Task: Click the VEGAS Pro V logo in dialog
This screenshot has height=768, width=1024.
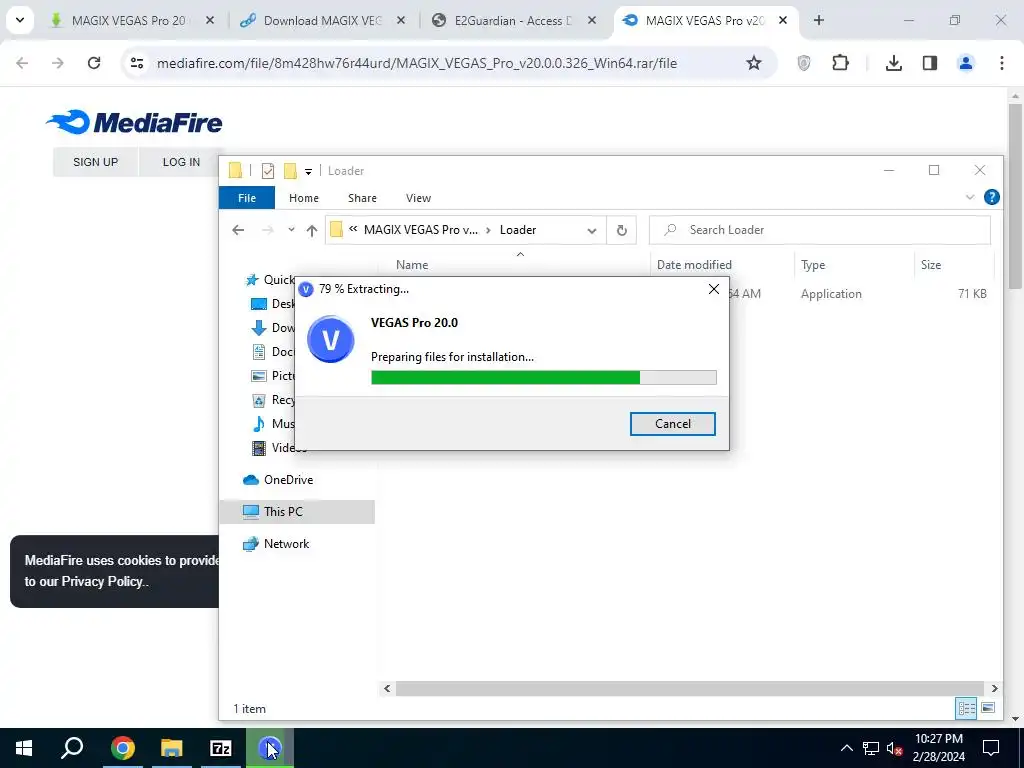Action: point(330,340)
